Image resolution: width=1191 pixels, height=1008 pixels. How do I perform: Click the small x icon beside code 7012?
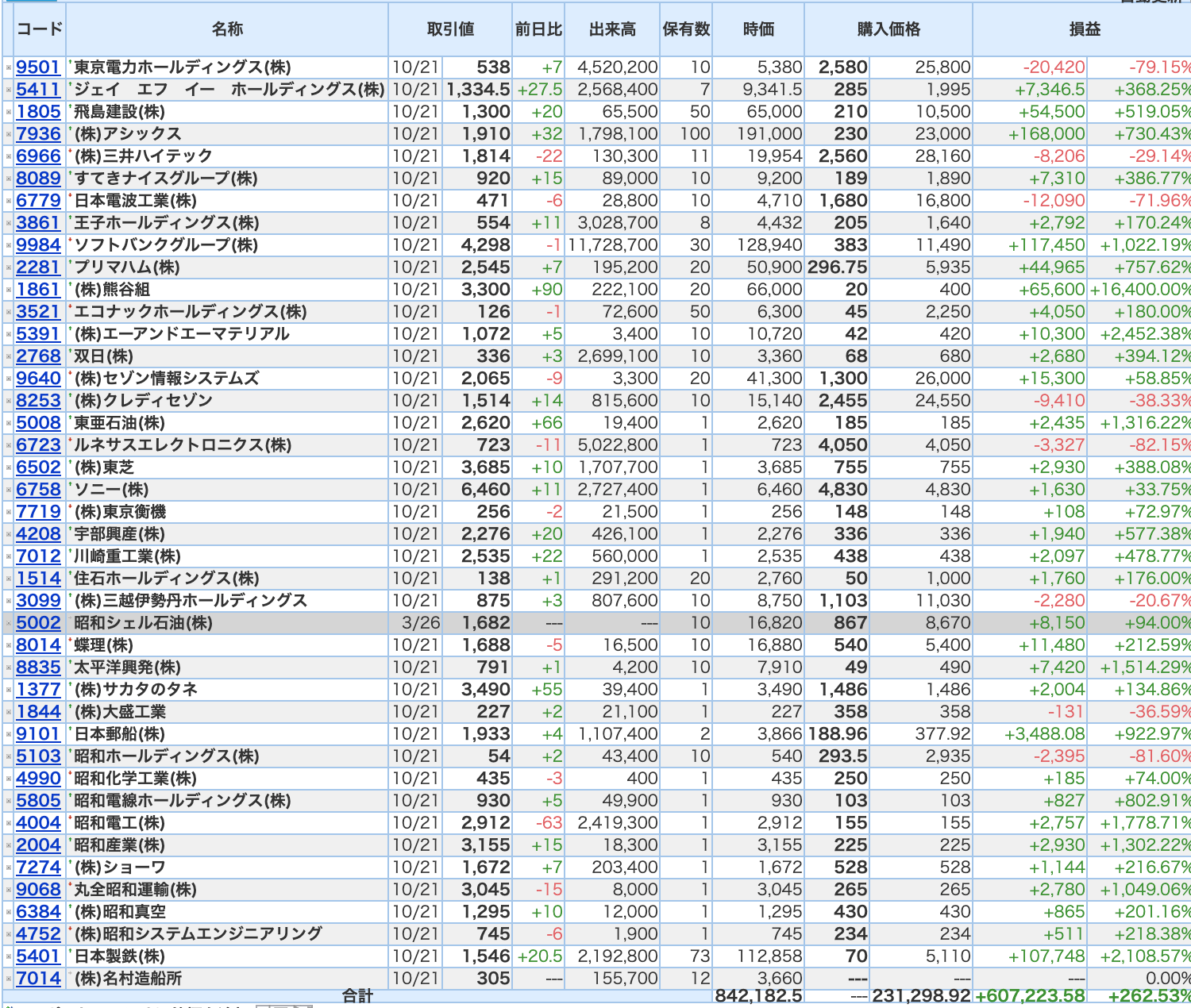click(x=9, y=557)
